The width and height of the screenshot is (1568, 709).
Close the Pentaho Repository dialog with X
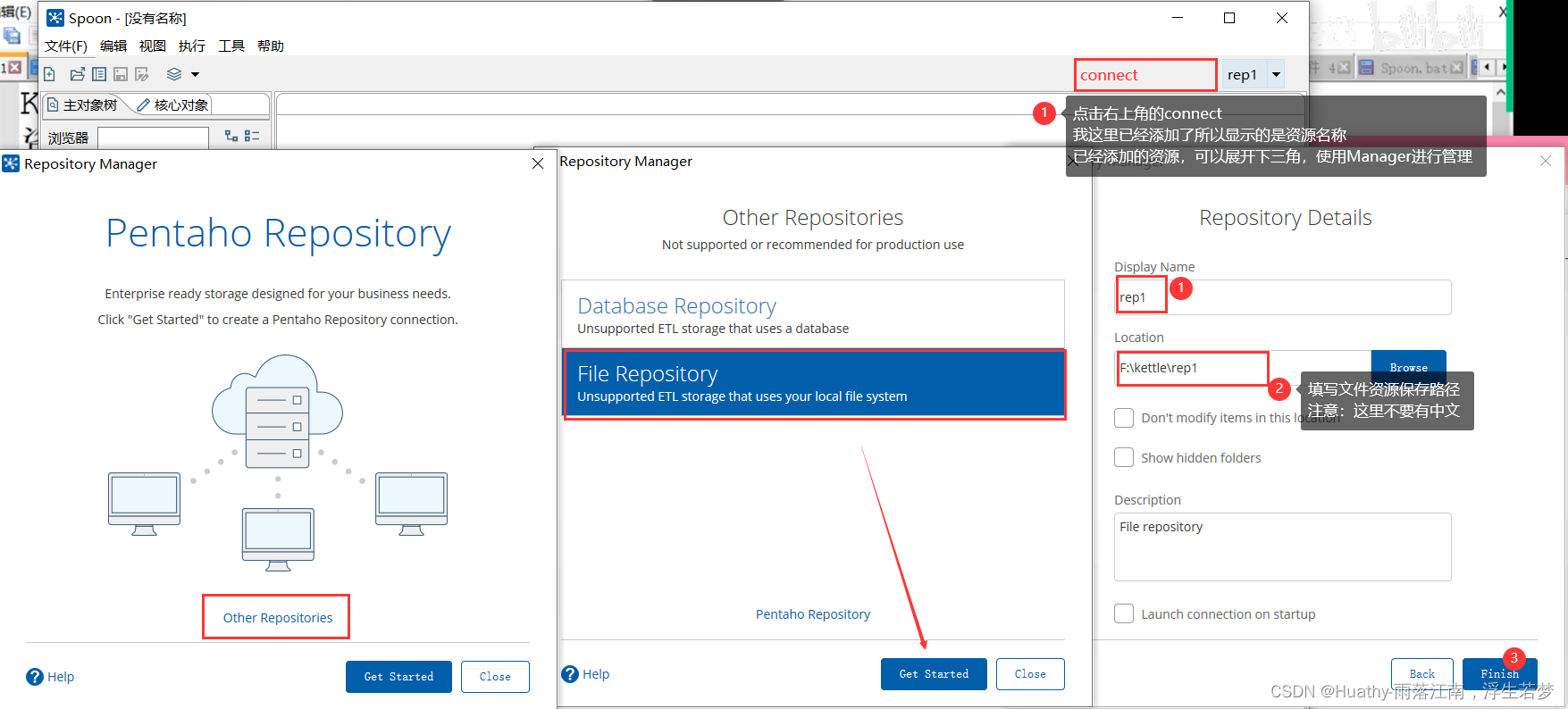[x=538, y=163]
